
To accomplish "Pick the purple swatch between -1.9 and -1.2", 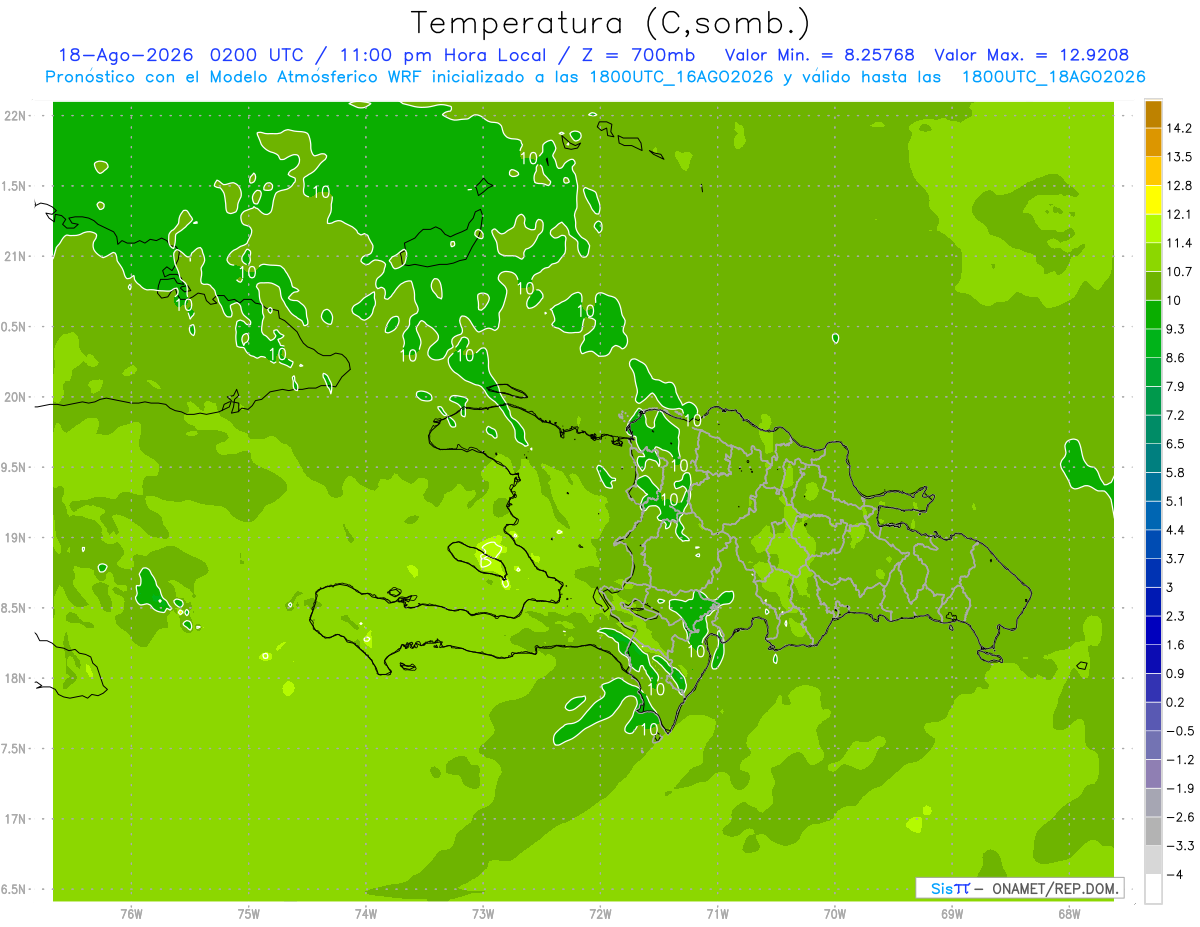I will (1153, 774).
